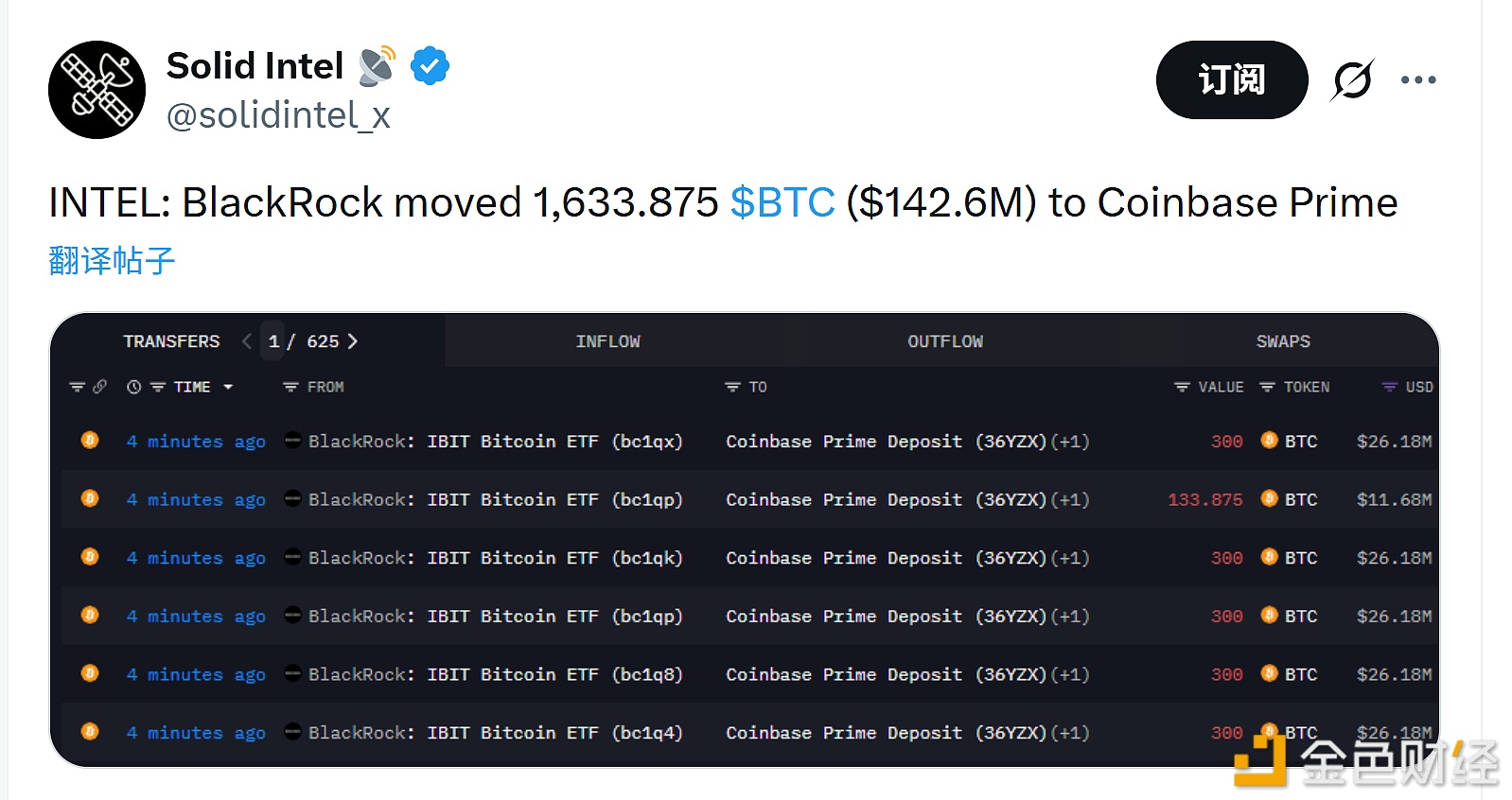This screenshot has height=800, width=1512.
Task: Toggle the FROM column filter
Action: [x=289, y=387]
